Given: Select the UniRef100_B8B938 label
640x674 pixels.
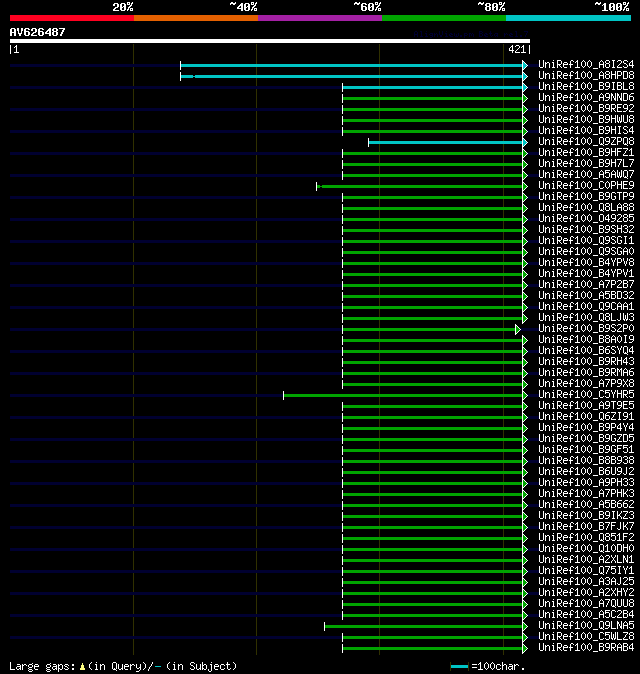Looking at the screenshot, I should (x=586, y=460).
